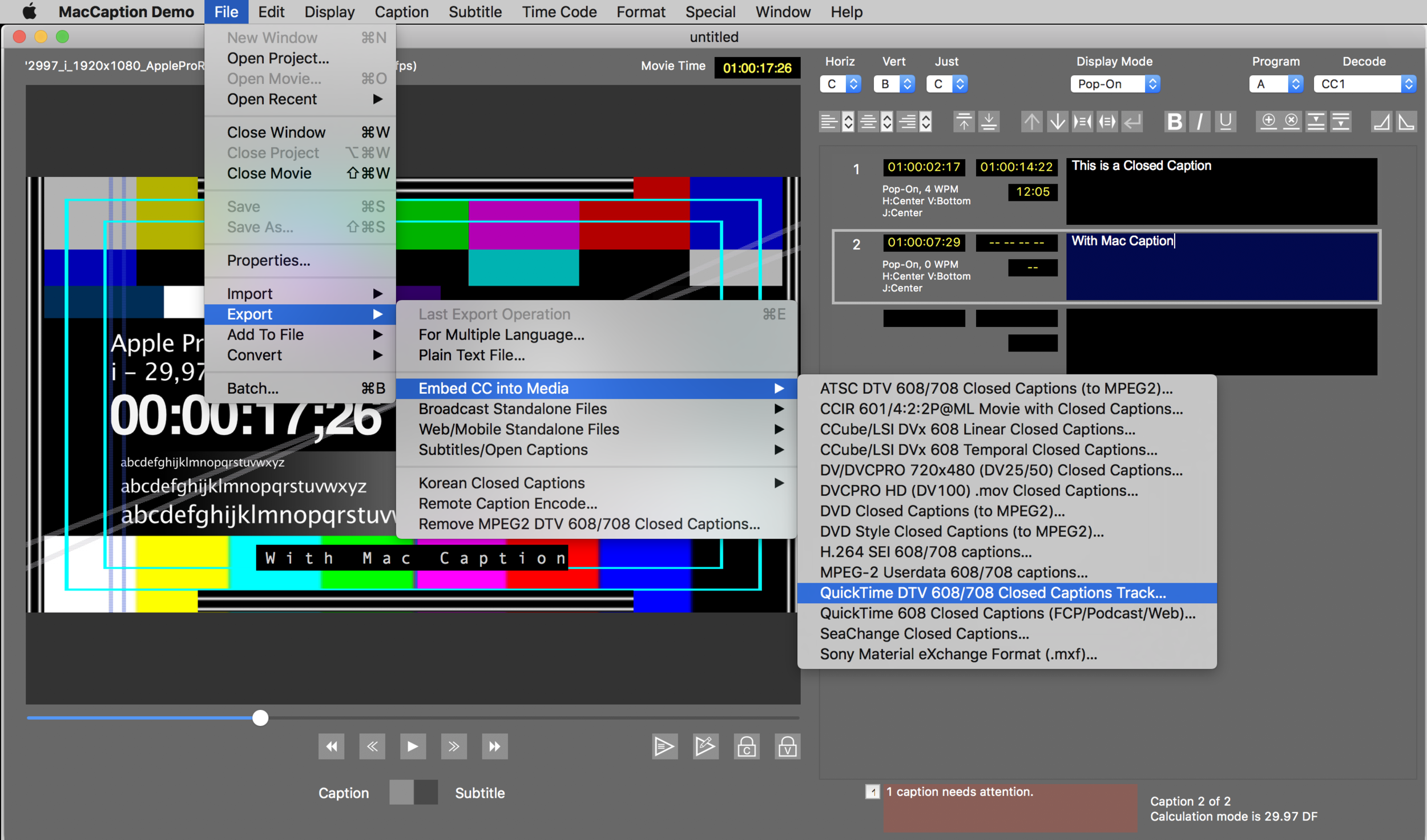The image size is (1427, 840).
Task: Click the Bold formatting icon
Action: pos(1174,122)
